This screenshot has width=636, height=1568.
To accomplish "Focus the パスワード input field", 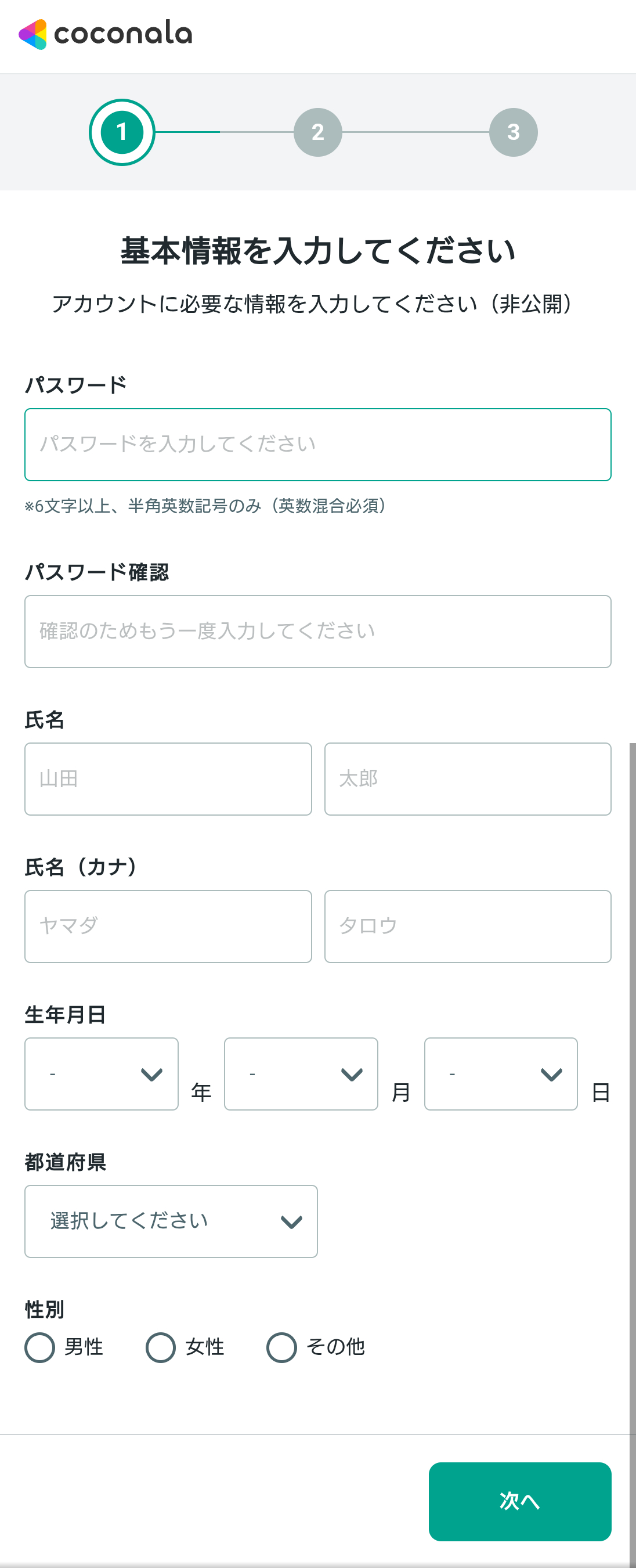I will coord(317,444).
